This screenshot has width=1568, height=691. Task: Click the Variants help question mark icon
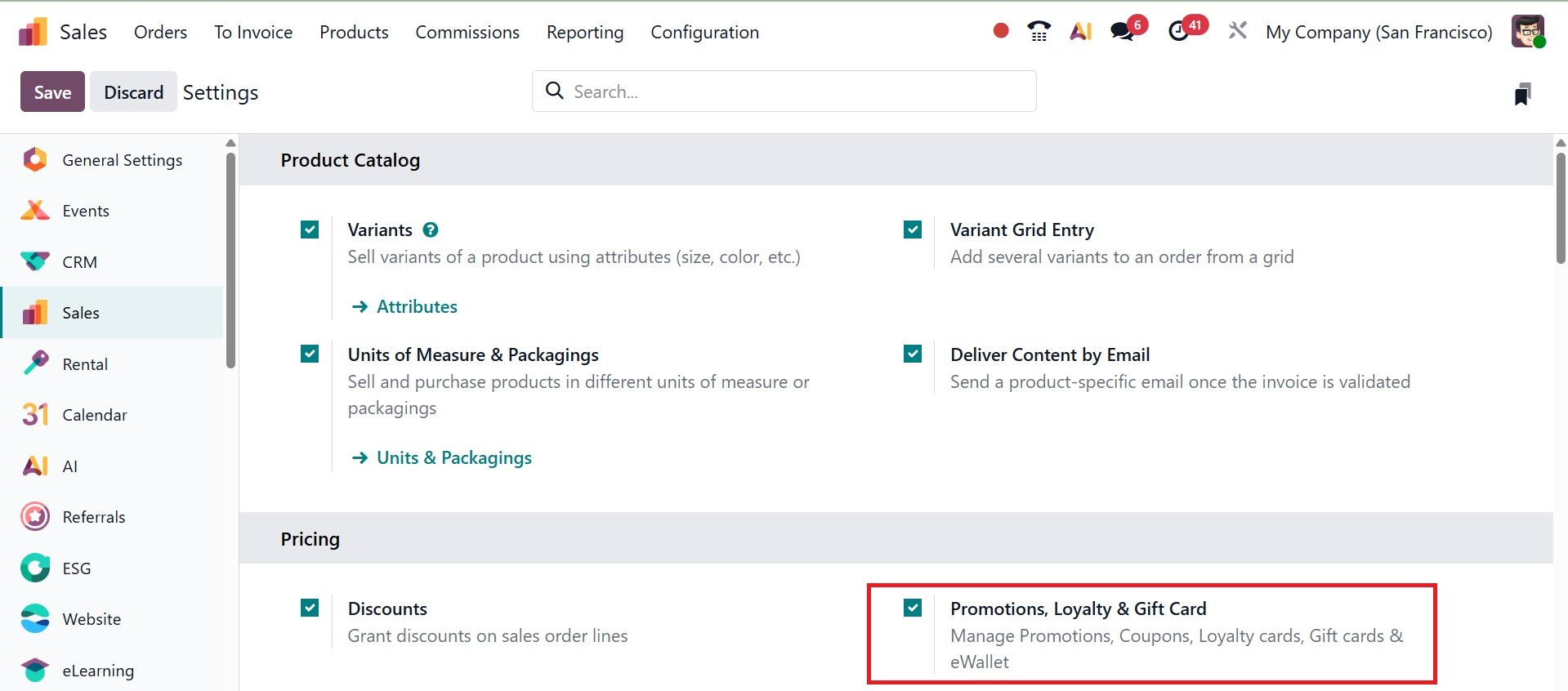[431, 230]
